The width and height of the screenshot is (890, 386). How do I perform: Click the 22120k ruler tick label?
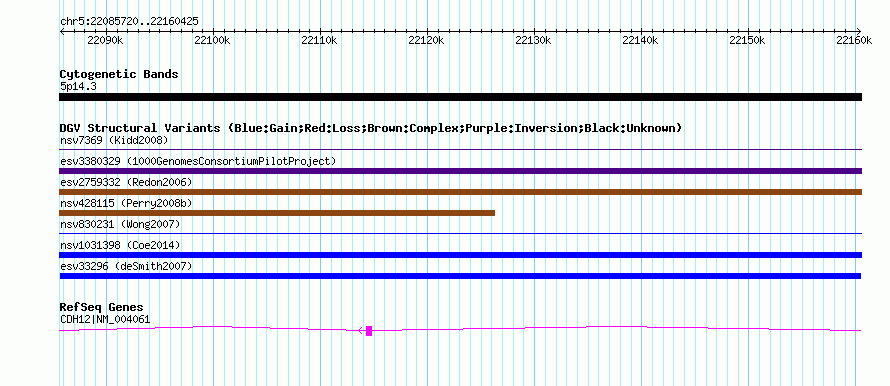426,40
